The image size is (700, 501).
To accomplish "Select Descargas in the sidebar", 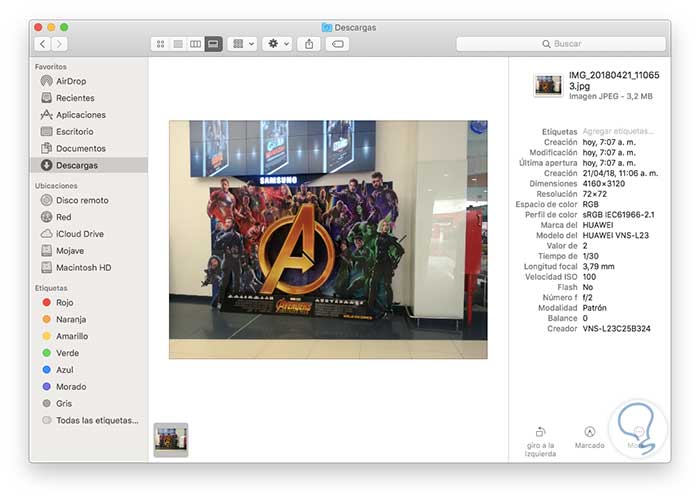I will pos(88,165).
